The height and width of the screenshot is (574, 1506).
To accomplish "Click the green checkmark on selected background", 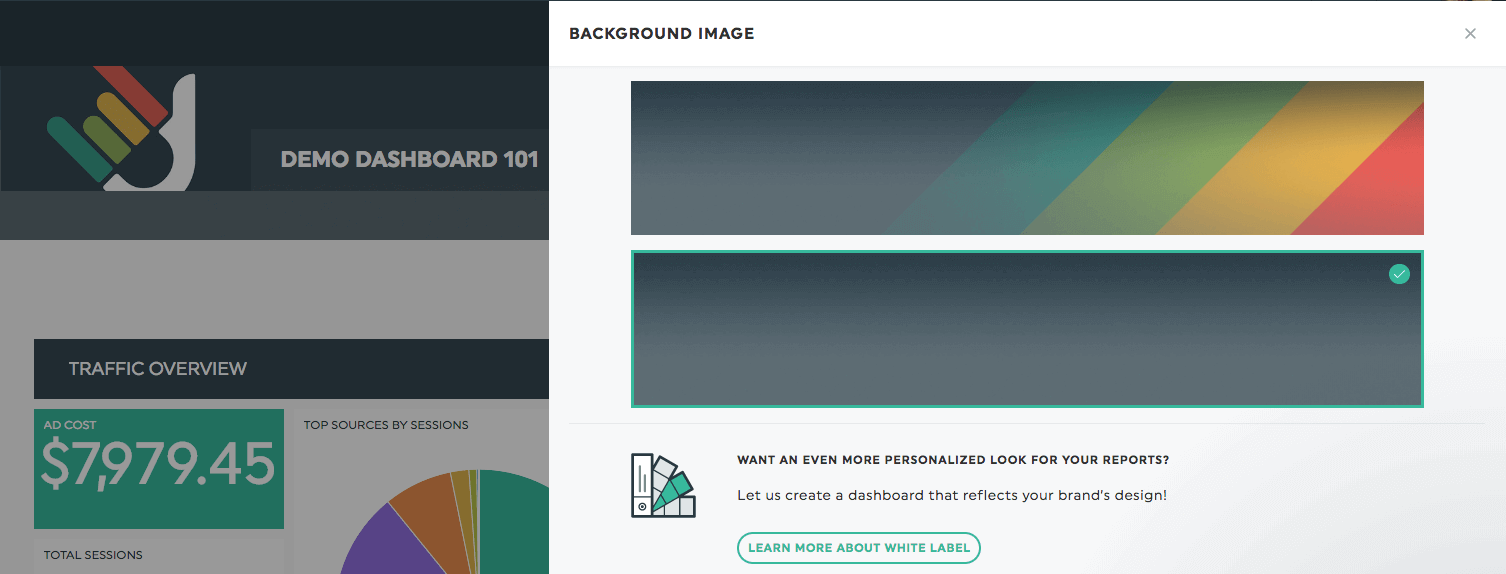I will [1399, 274].
